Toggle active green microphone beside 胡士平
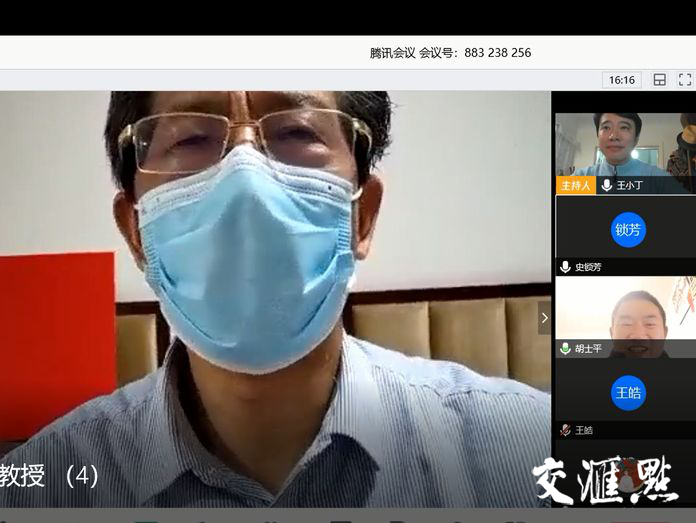 tap(565, 349)
